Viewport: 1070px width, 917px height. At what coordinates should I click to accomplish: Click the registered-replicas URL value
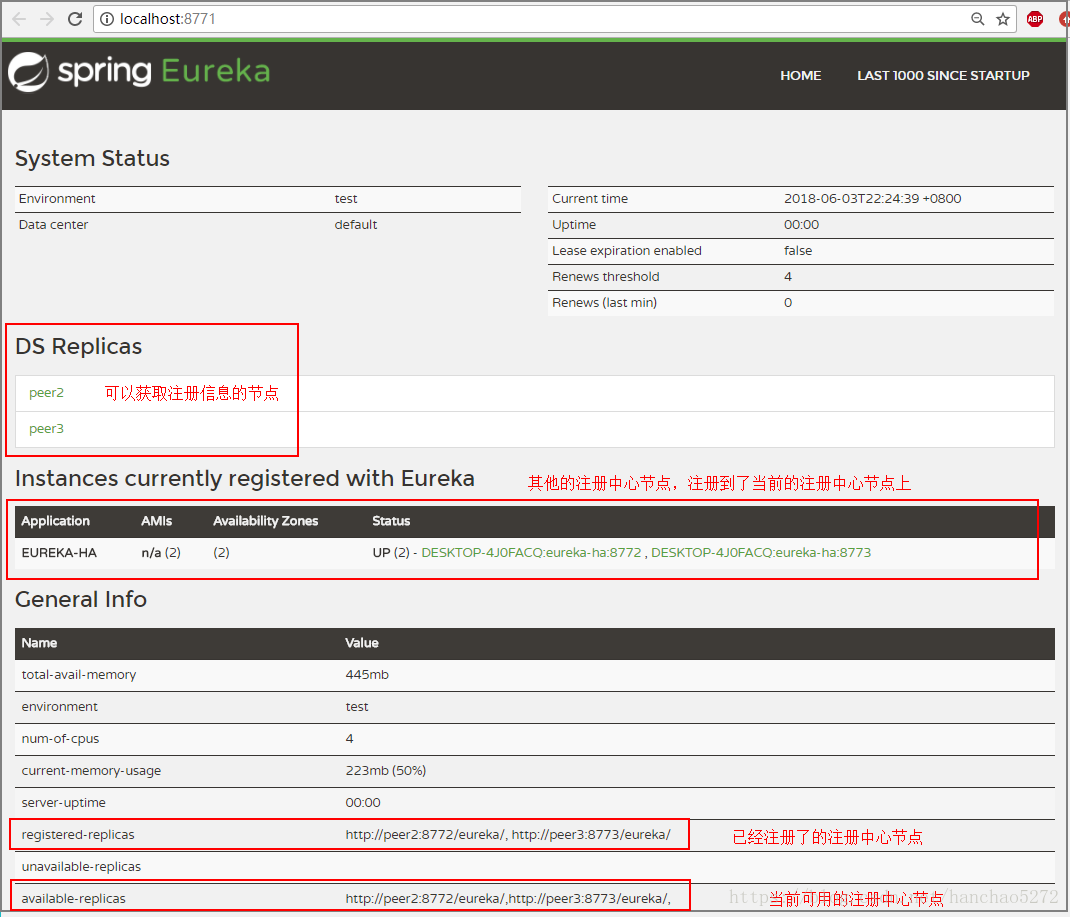coord(508,834)
